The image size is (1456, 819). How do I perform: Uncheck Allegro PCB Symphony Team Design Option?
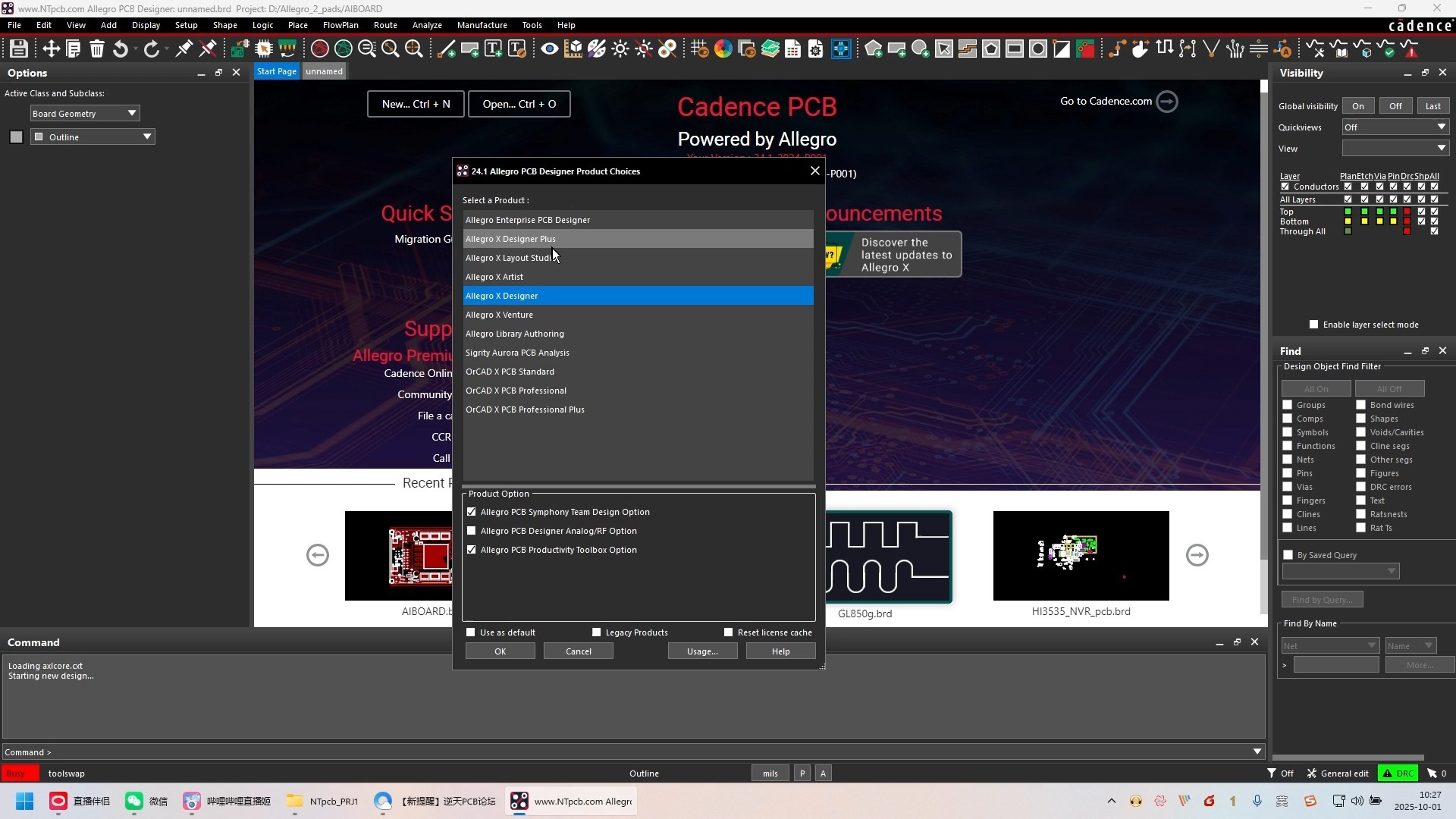(472, 512)
